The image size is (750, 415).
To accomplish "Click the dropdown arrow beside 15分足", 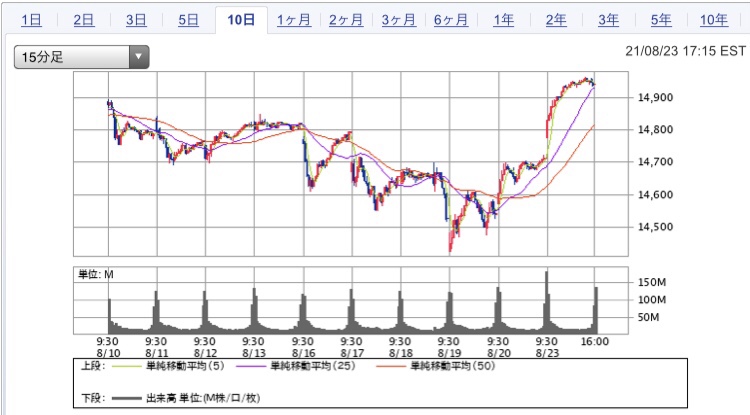I will [x=139, y=57].
